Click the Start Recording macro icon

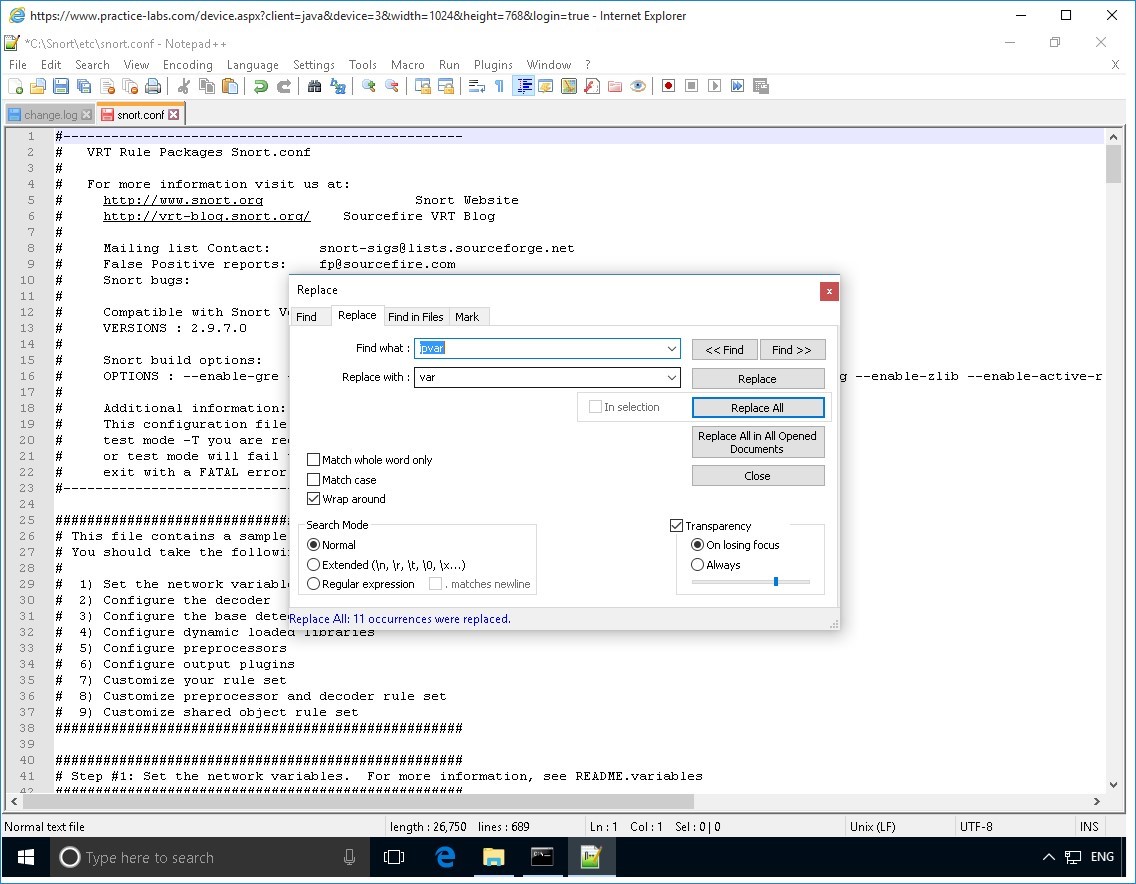(668, 87)
